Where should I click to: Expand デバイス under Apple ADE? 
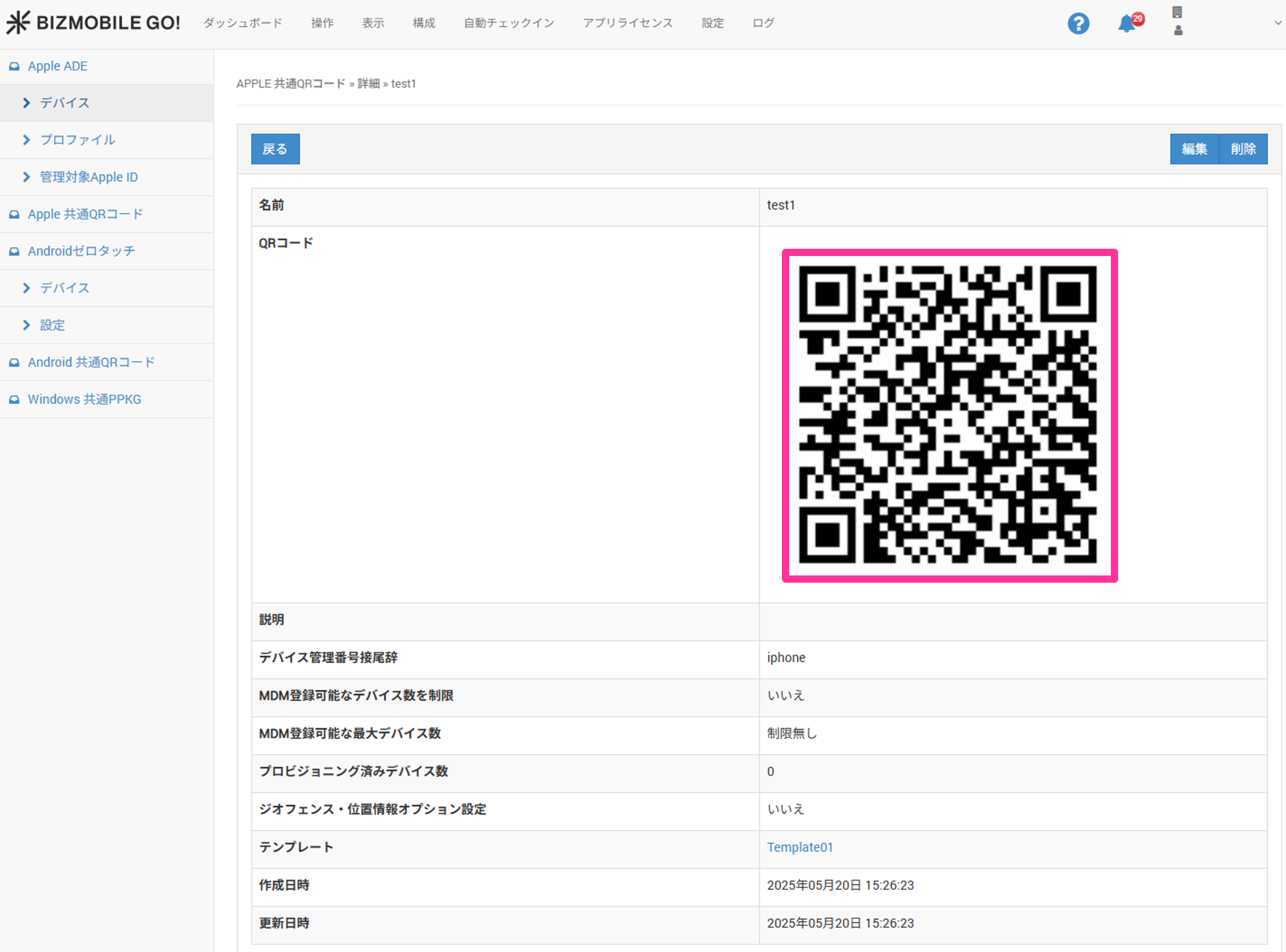(x=26, y=103)
